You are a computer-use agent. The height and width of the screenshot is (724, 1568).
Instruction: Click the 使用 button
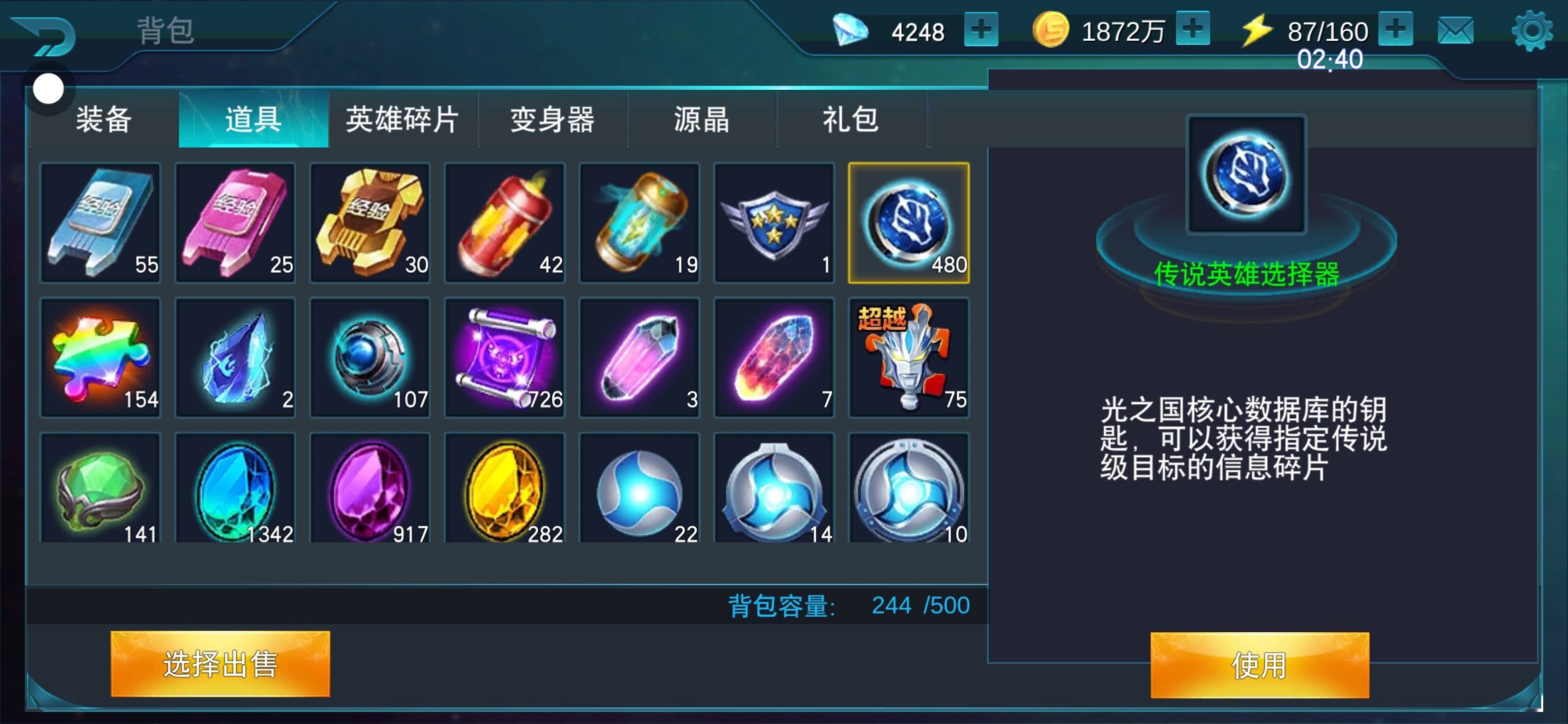pos(1260,665)
